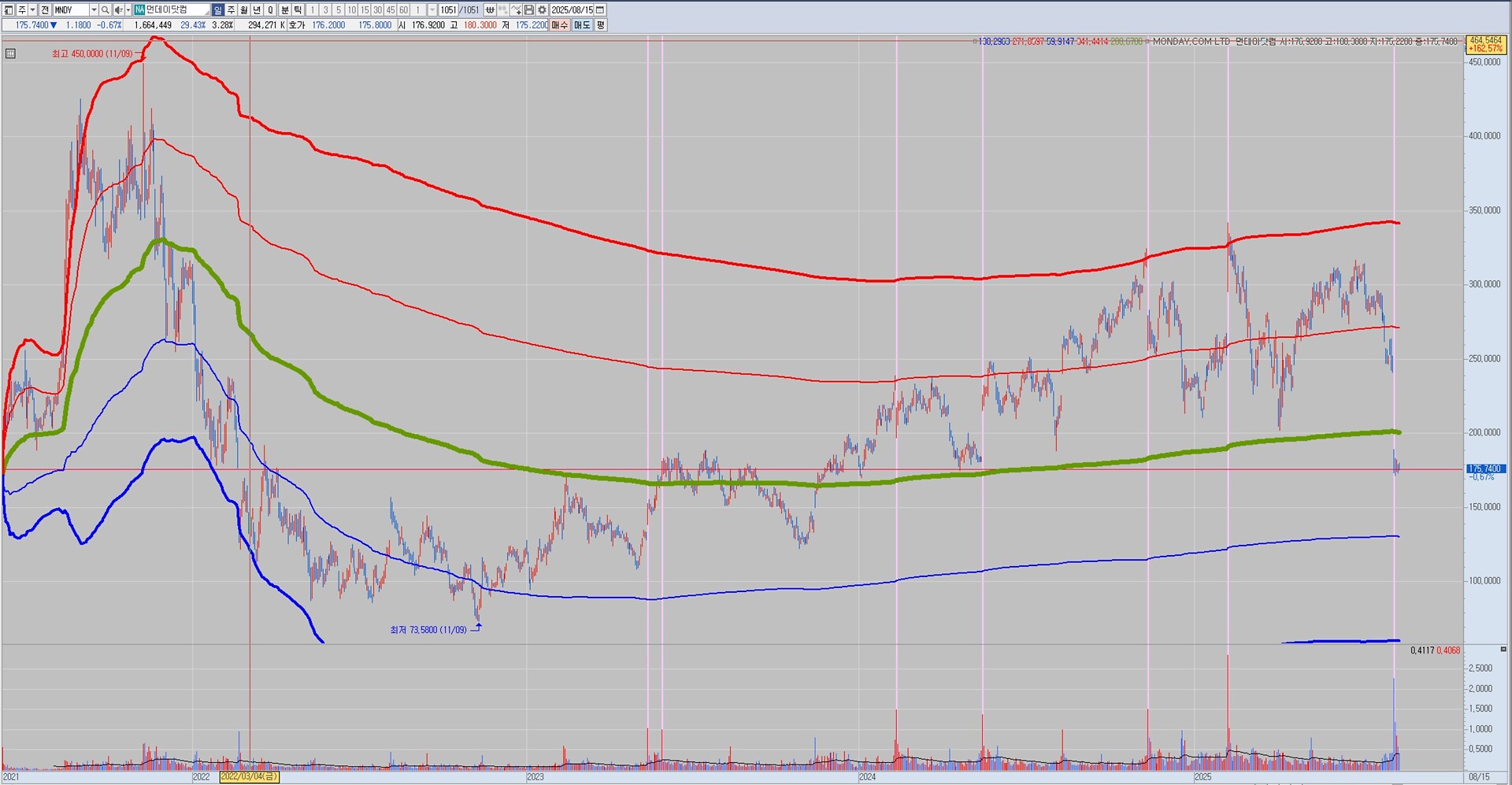Switch to the yearly (년) chart period
Viewport: 1512px width, 785px height.
[257, 9]
